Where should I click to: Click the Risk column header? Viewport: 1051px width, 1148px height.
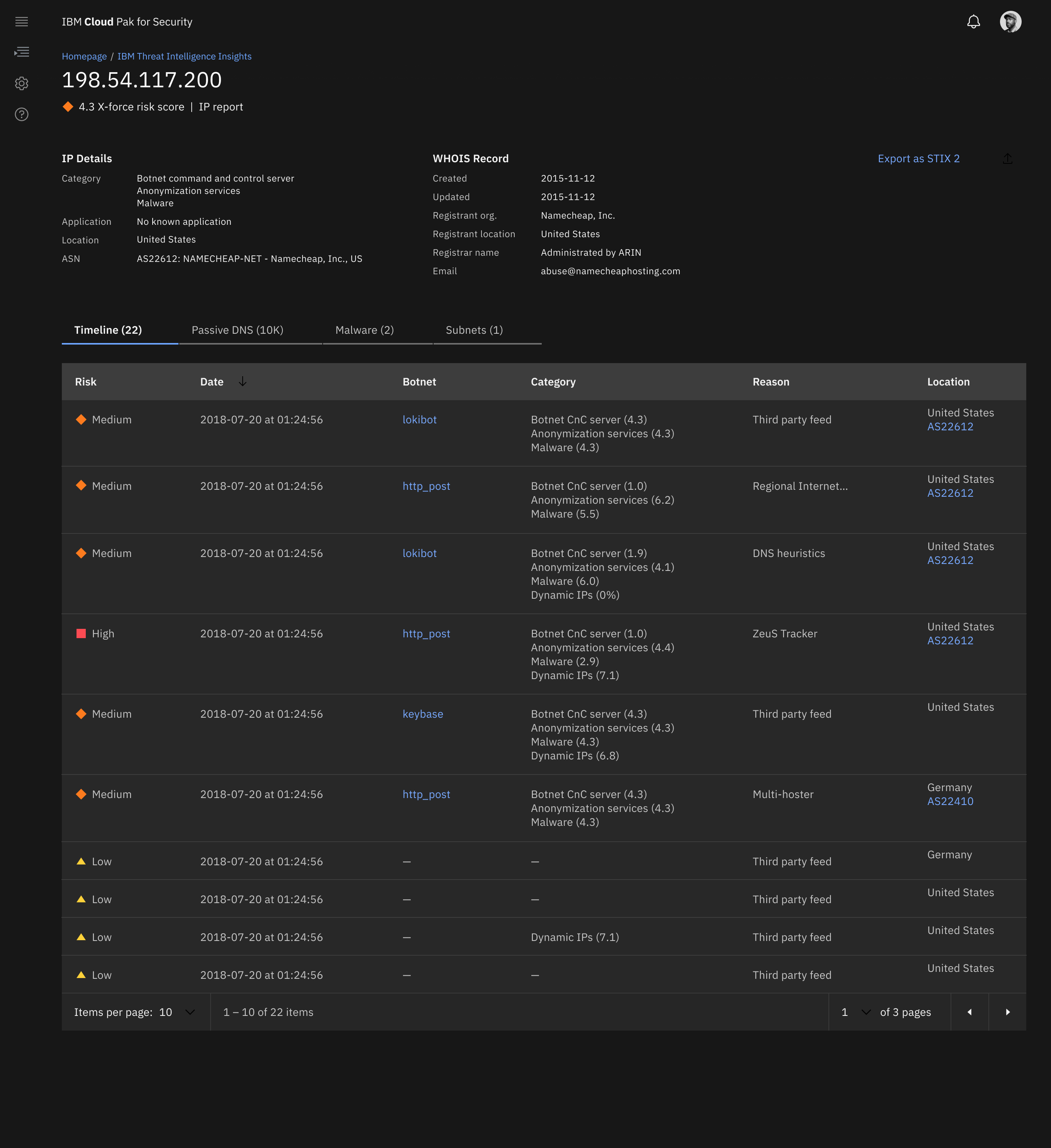[x=85, y=382]
